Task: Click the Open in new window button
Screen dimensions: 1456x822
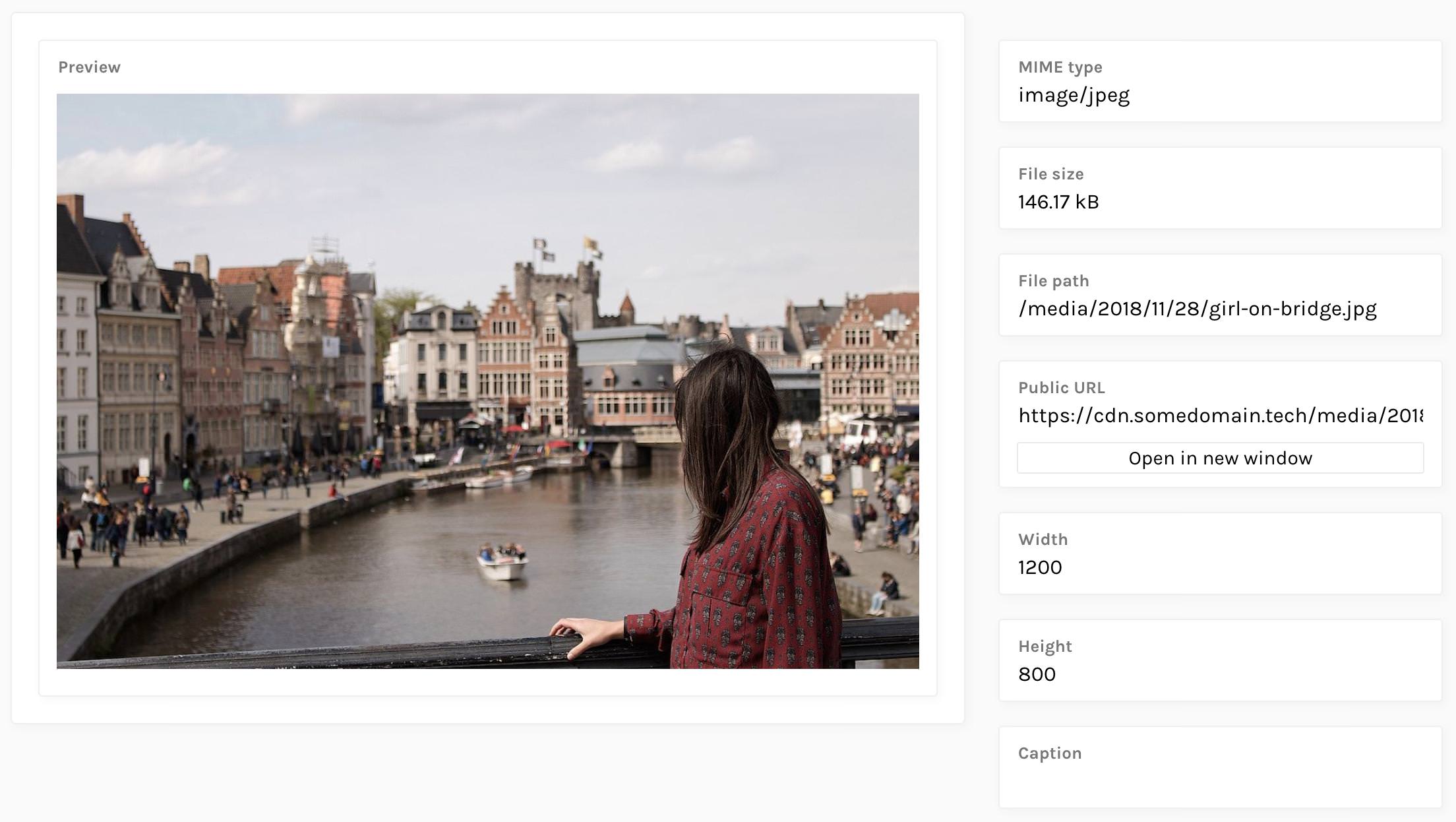Action: click(1220, 458)
